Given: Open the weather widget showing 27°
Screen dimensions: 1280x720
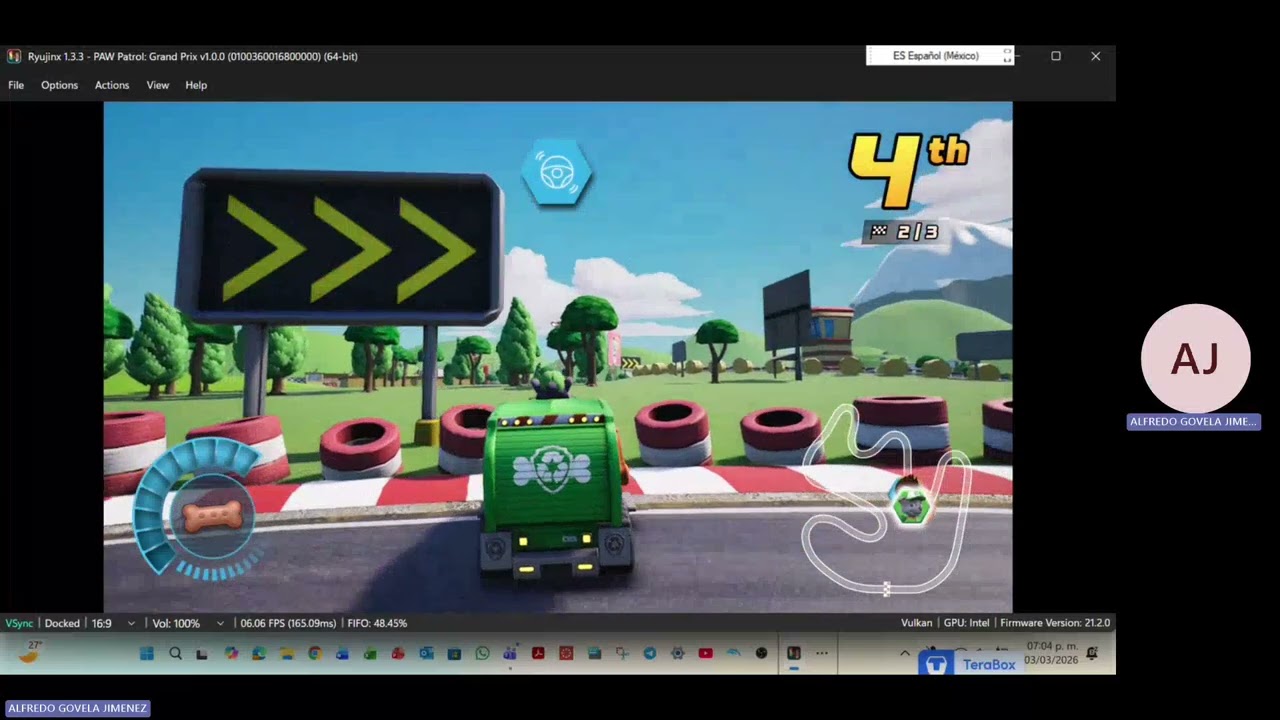Looking at the screenshot, I should 32,652.
